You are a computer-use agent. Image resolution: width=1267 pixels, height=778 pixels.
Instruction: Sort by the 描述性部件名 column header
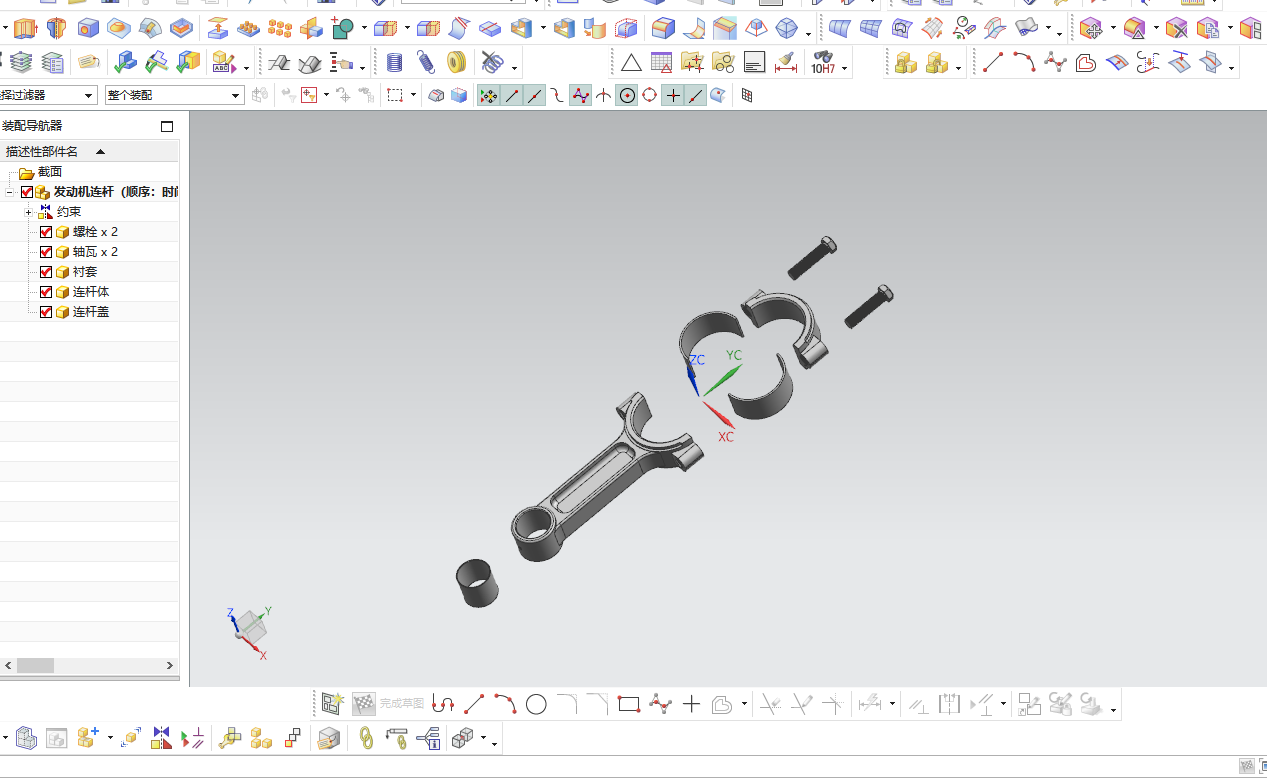(x=90, y=152)
